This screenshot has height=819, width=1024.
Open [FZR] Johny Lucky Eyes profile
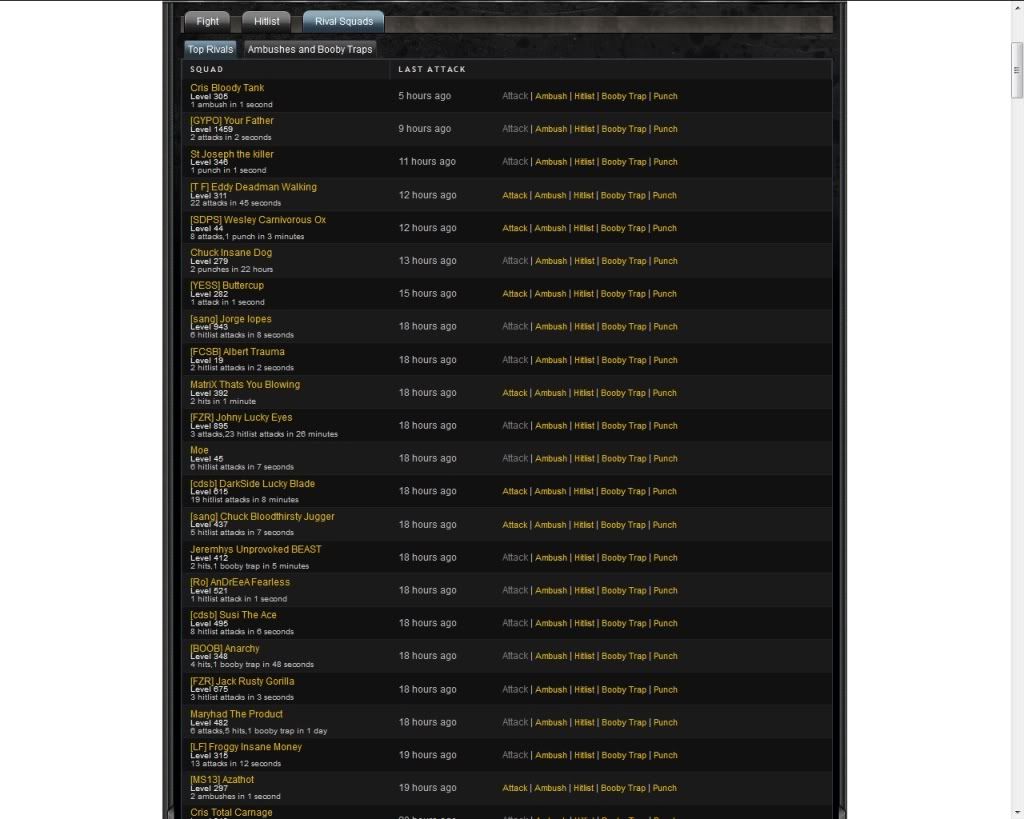click(x=241, y=417)
